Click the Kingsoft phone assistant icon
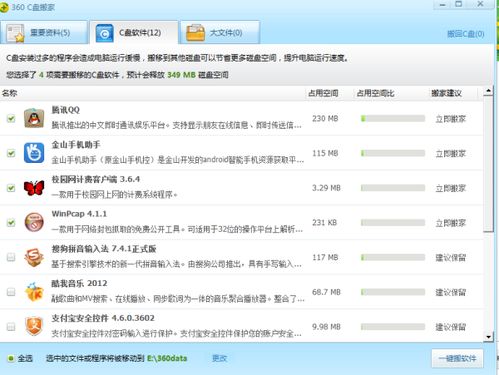 [x=34, y=153]
